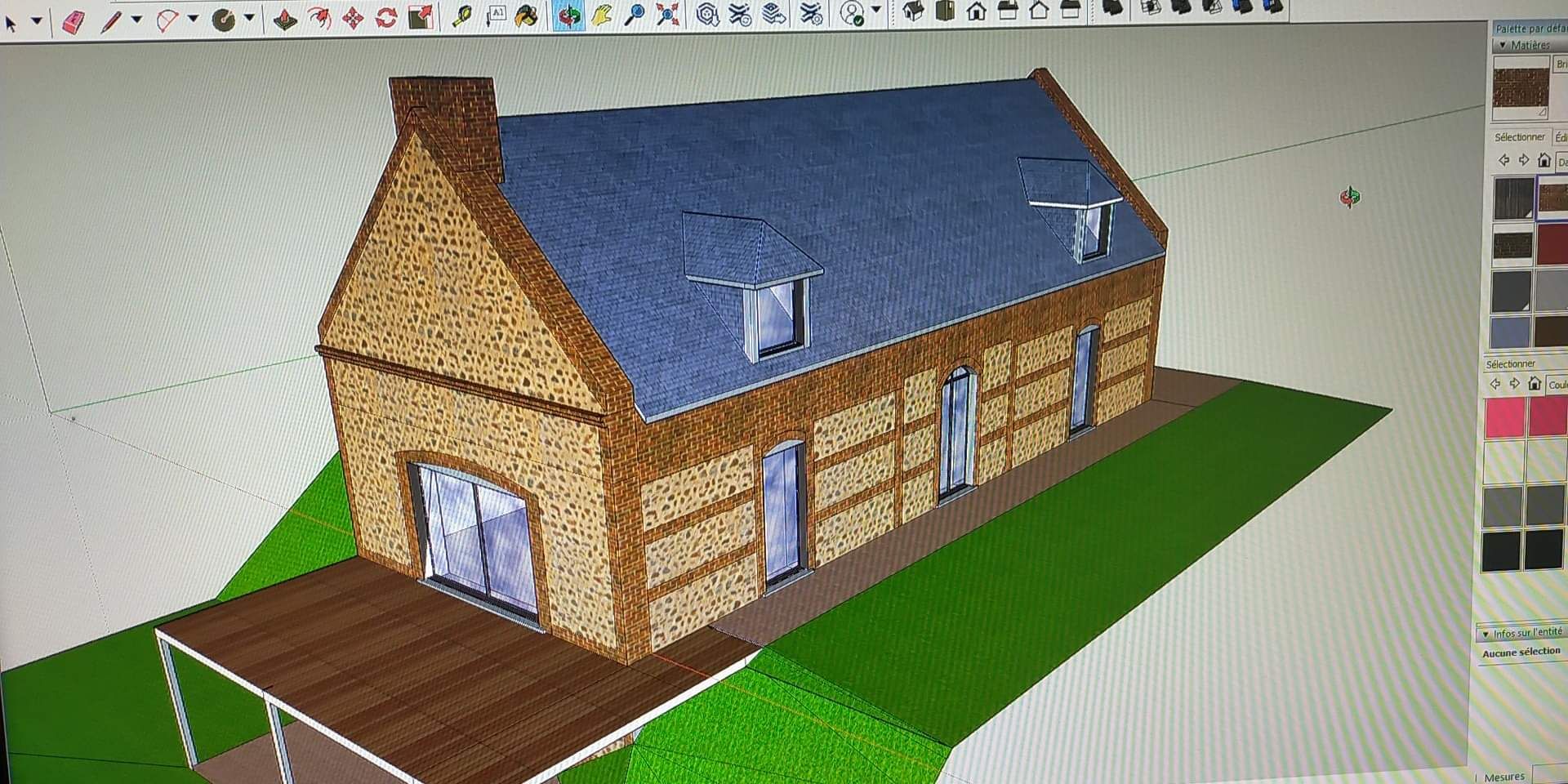This screenshot has height=784, width=1568.
Task: Expand the Line tool dropdown arrow
Action: click(x=136, y=20)
